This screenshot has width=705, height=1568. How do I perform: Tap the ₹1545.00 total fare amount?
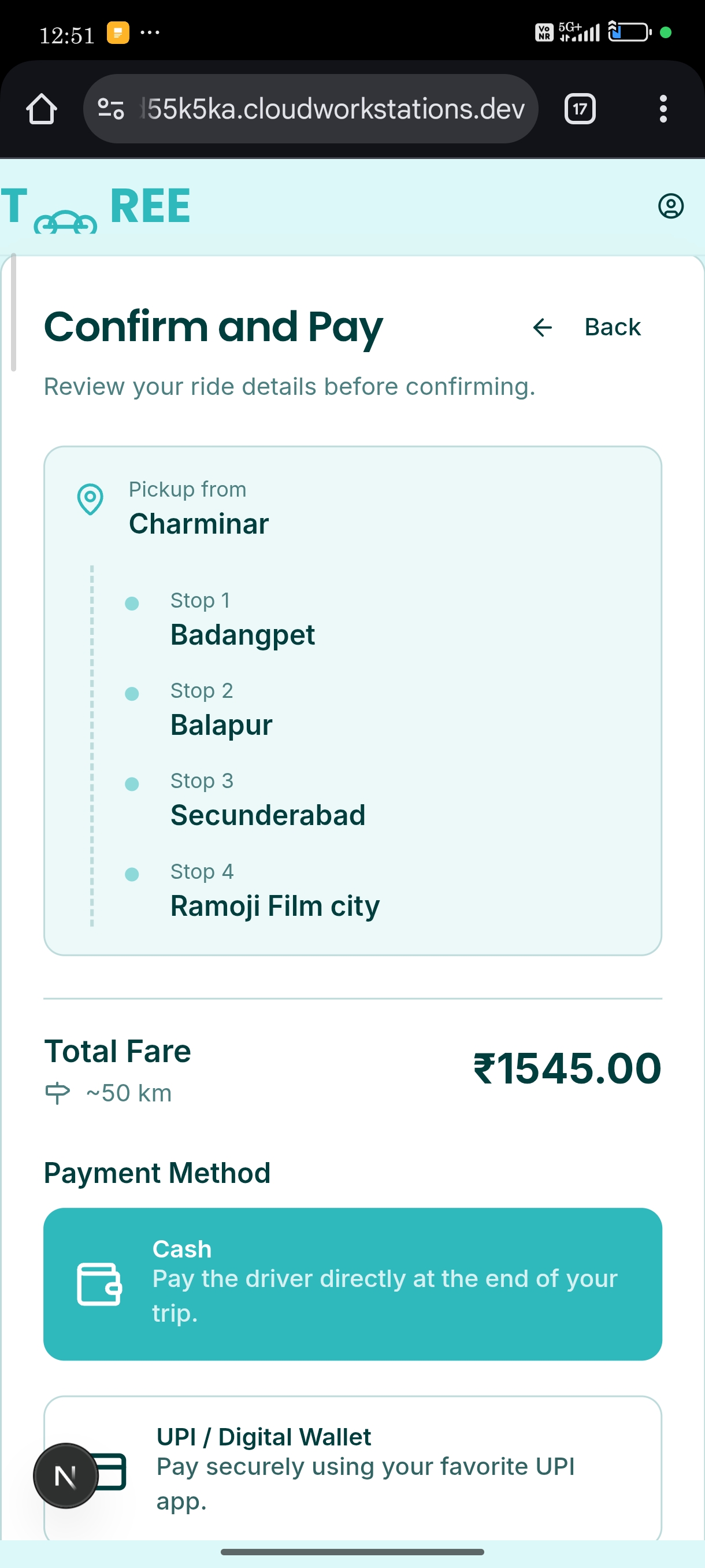[566, 1069]
